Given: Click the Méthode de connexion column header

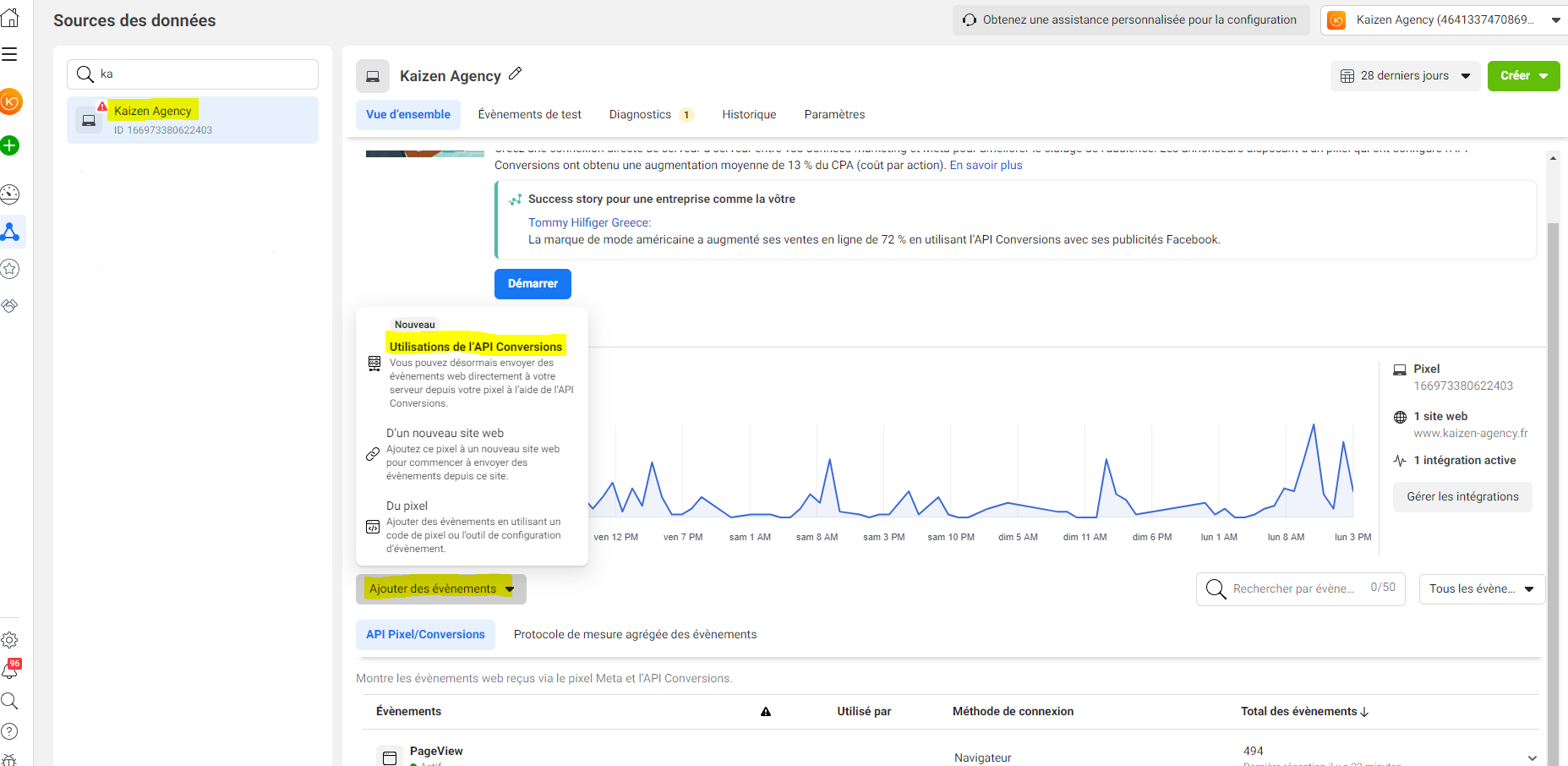Looking at the screenshot, I should coord(1013,712).
